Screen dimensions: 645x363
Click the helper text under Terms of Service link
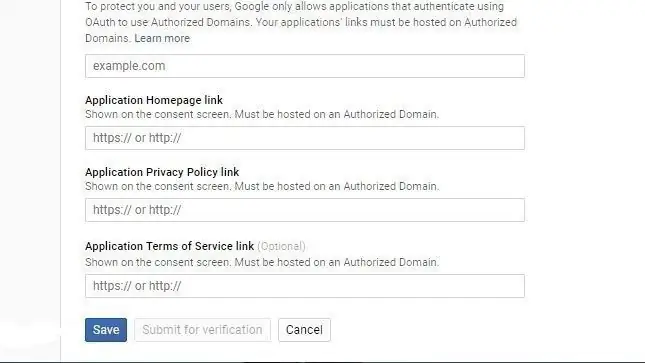coord(262,263)
